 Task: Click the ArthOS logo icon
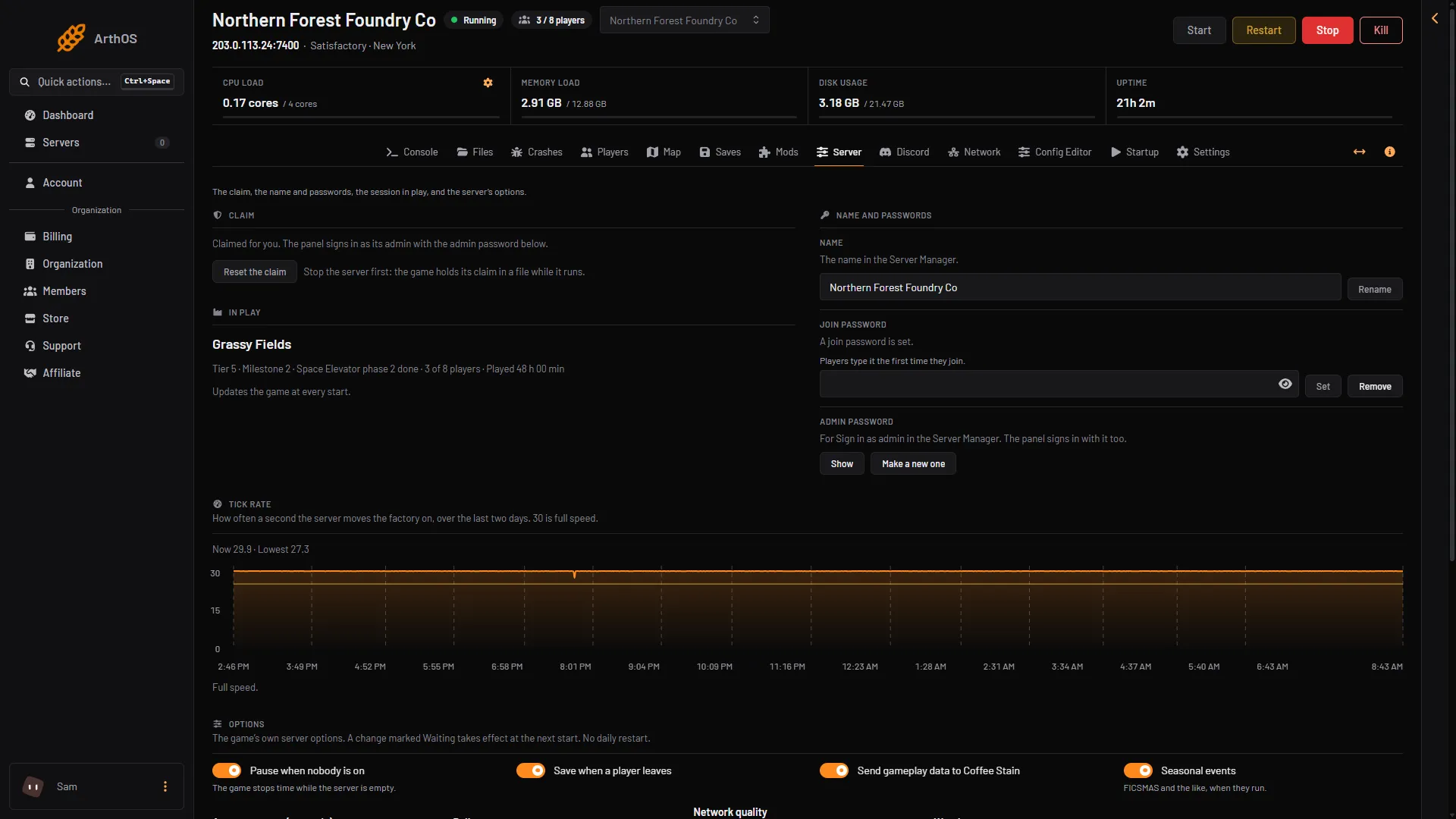click(x=71, y=38)
